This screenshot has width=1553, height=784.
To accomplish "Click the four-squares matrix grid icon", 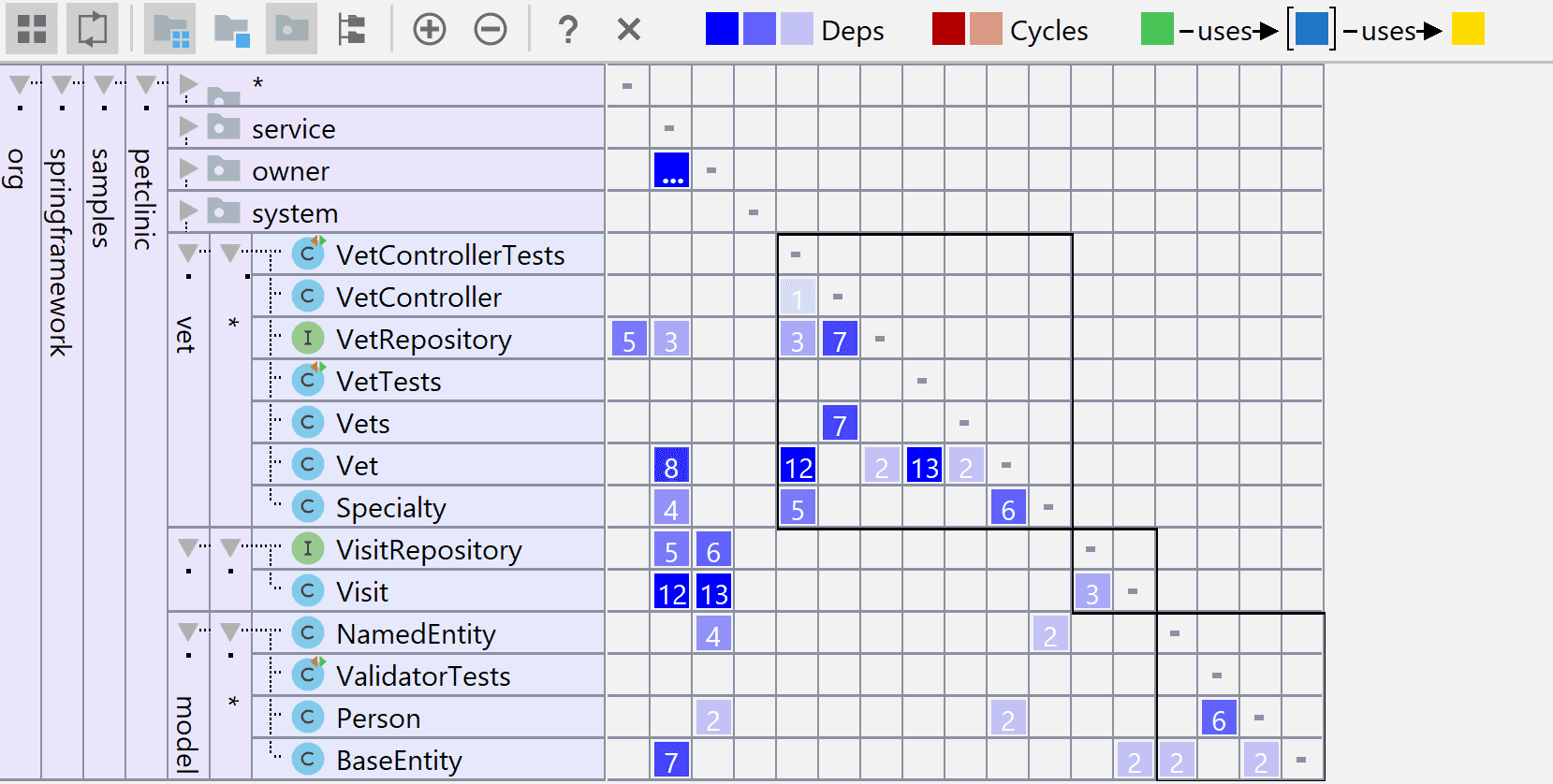I will pyautogui.click(x=32, y=29).
